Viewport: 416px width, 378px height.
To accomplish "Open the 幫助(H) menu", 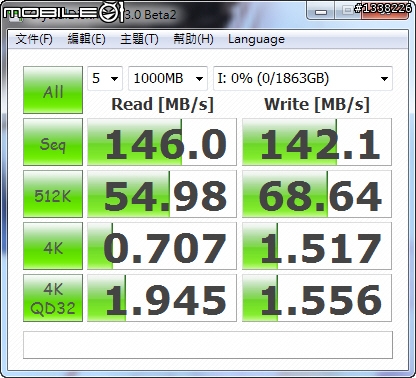I will coord(193,39).
